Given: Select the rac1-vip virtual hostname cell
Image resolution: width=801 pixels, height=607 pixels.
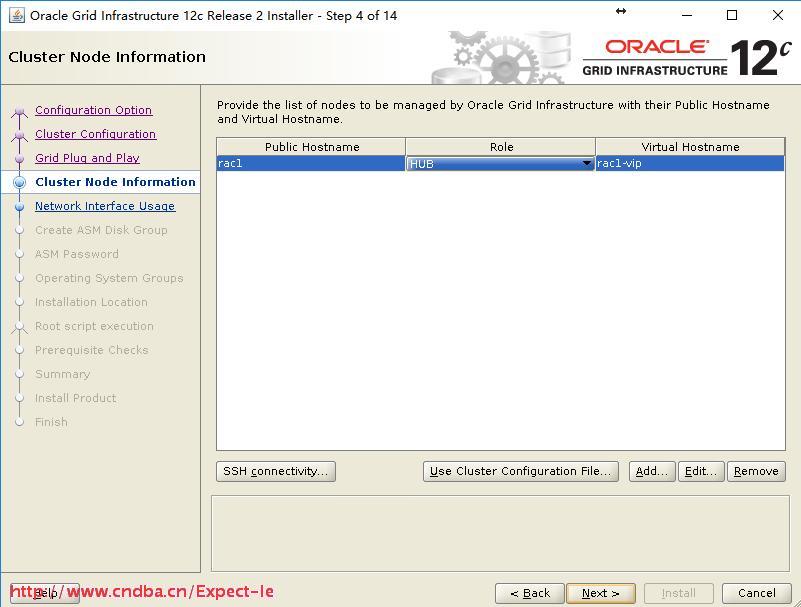Looking at the screenshot, I should coord(690,164).
